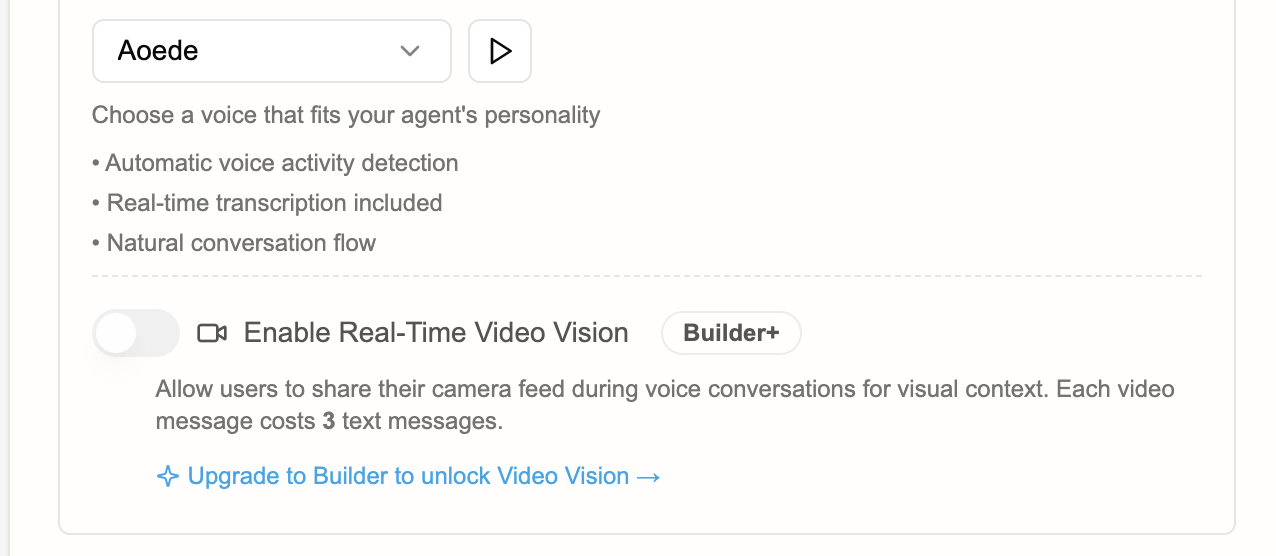1276x556 pixels.
Task: Click the sparkle icon beside Upgrade link
Action: coord(168,477)
